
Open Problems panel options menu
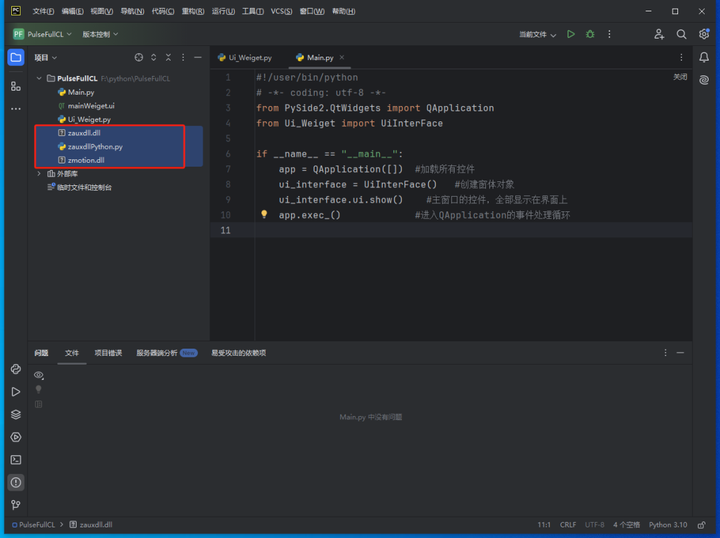tap(665, 353)
